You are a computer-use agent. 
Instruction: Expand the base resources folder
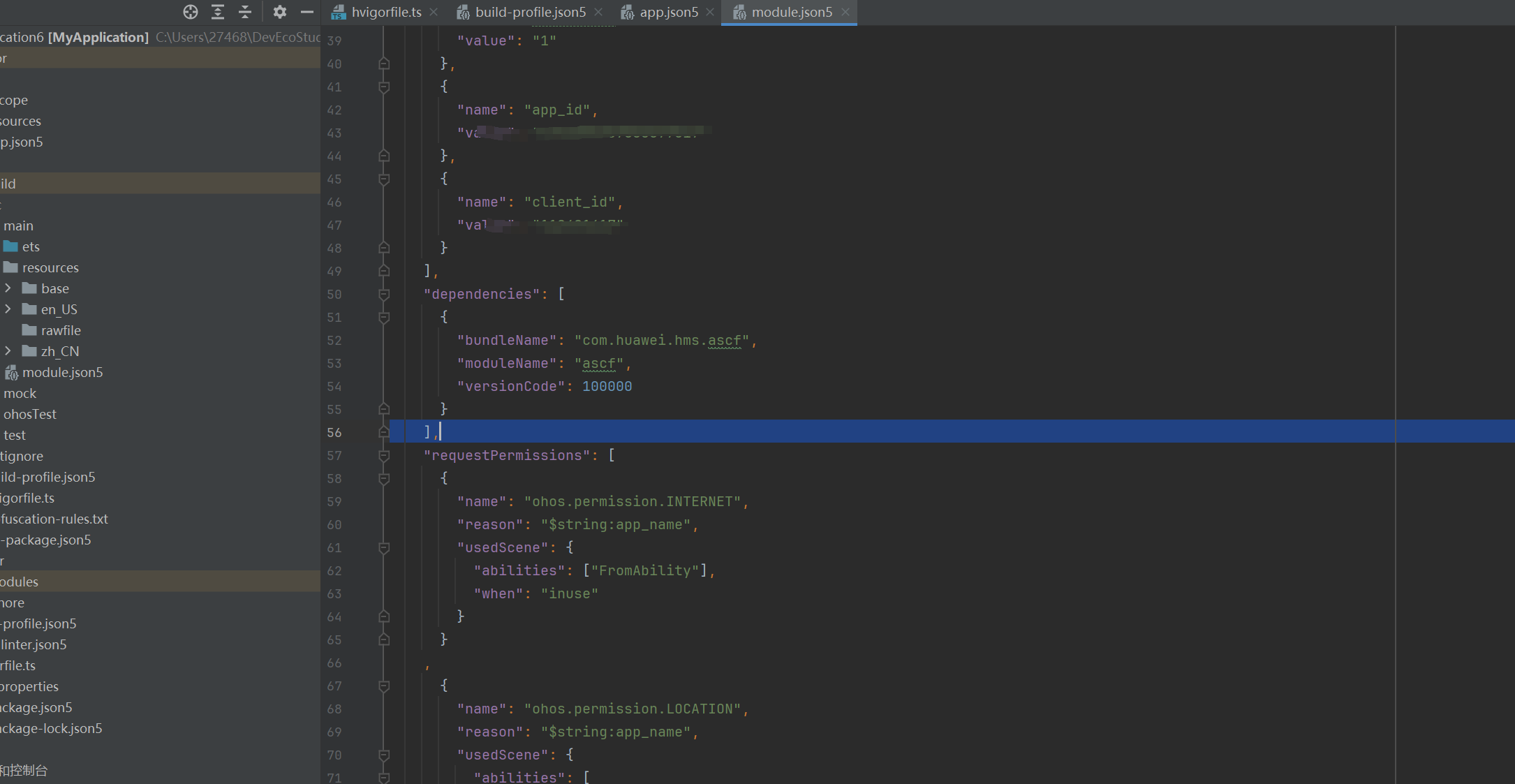pos(8,288)
